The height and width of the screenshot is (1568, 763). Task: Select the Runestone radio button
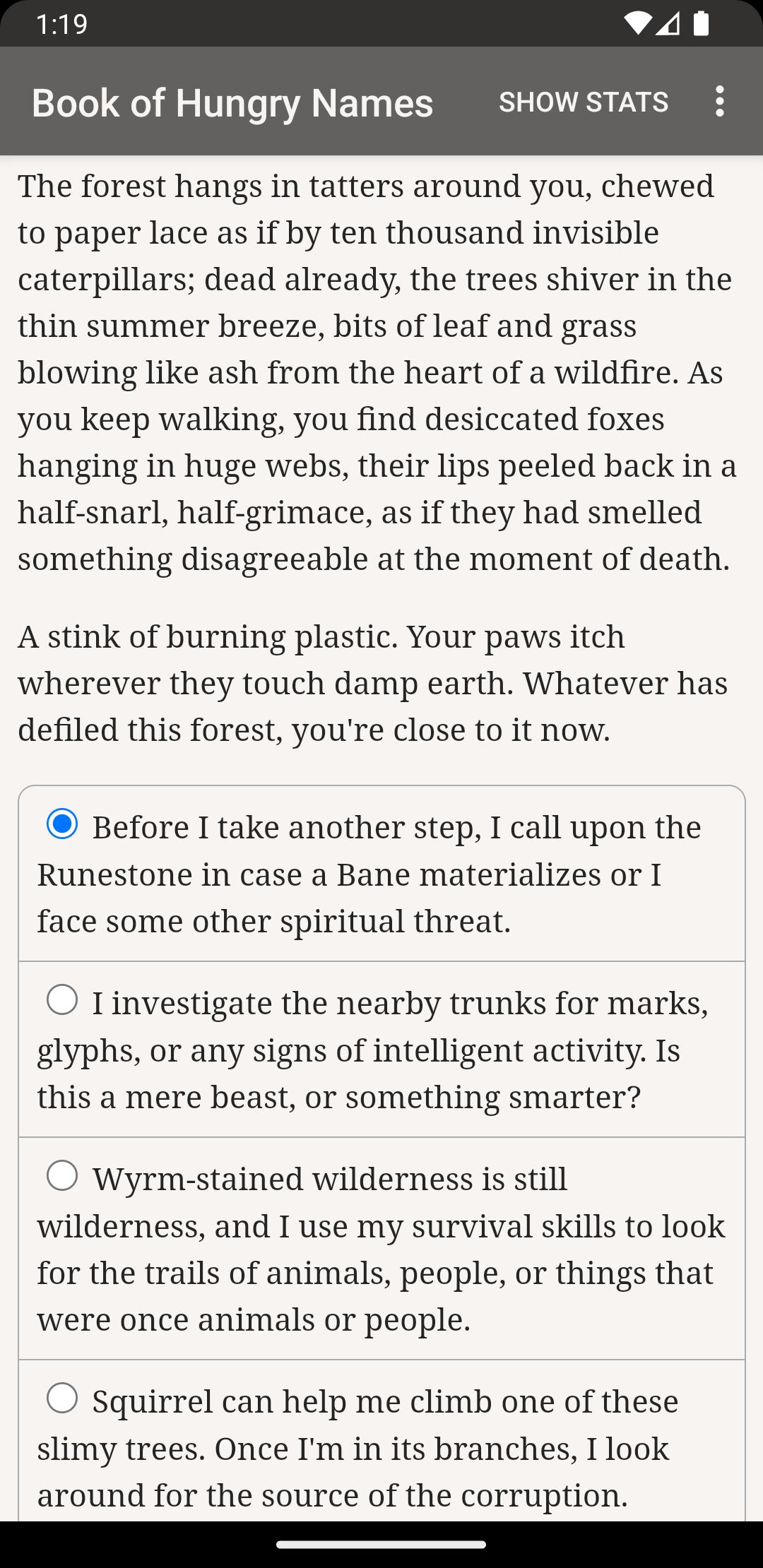point(62,824)
